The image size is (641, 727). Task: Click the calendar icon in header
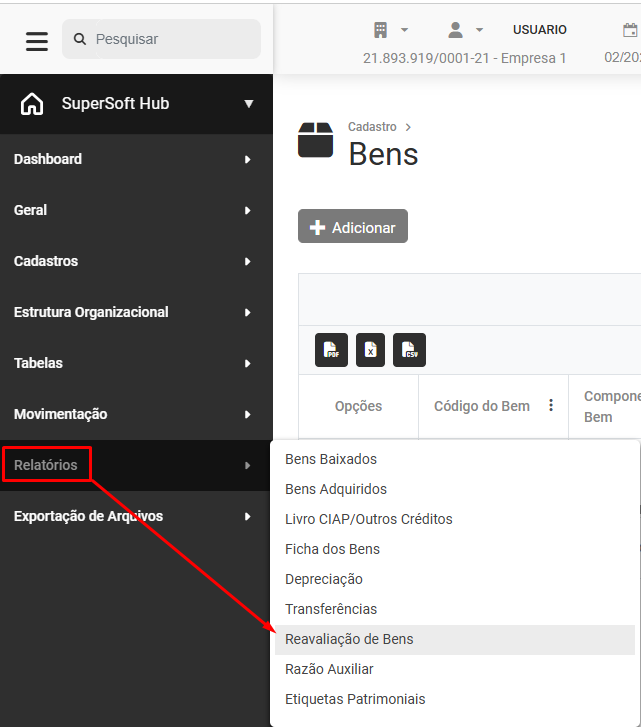coord(630,30)
